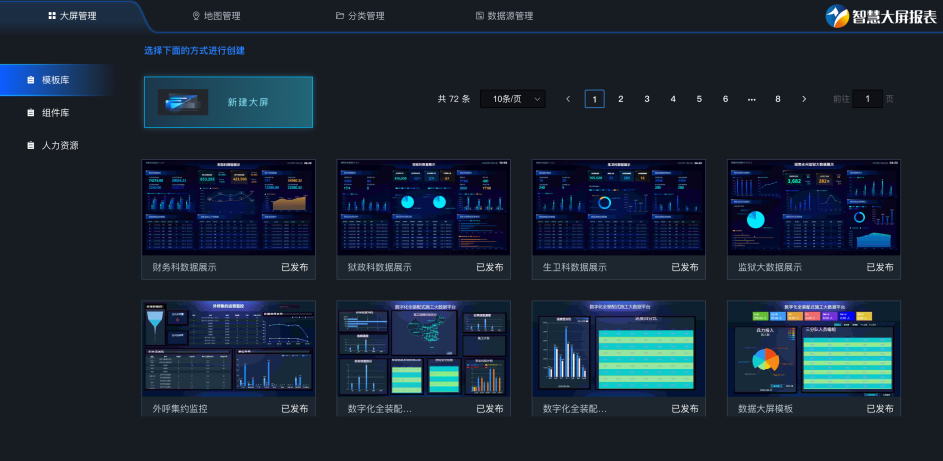This screenshot has height=461, width=943.
Task: Click the 大屏管理 grid icon
Action: (x=52, y=16)
